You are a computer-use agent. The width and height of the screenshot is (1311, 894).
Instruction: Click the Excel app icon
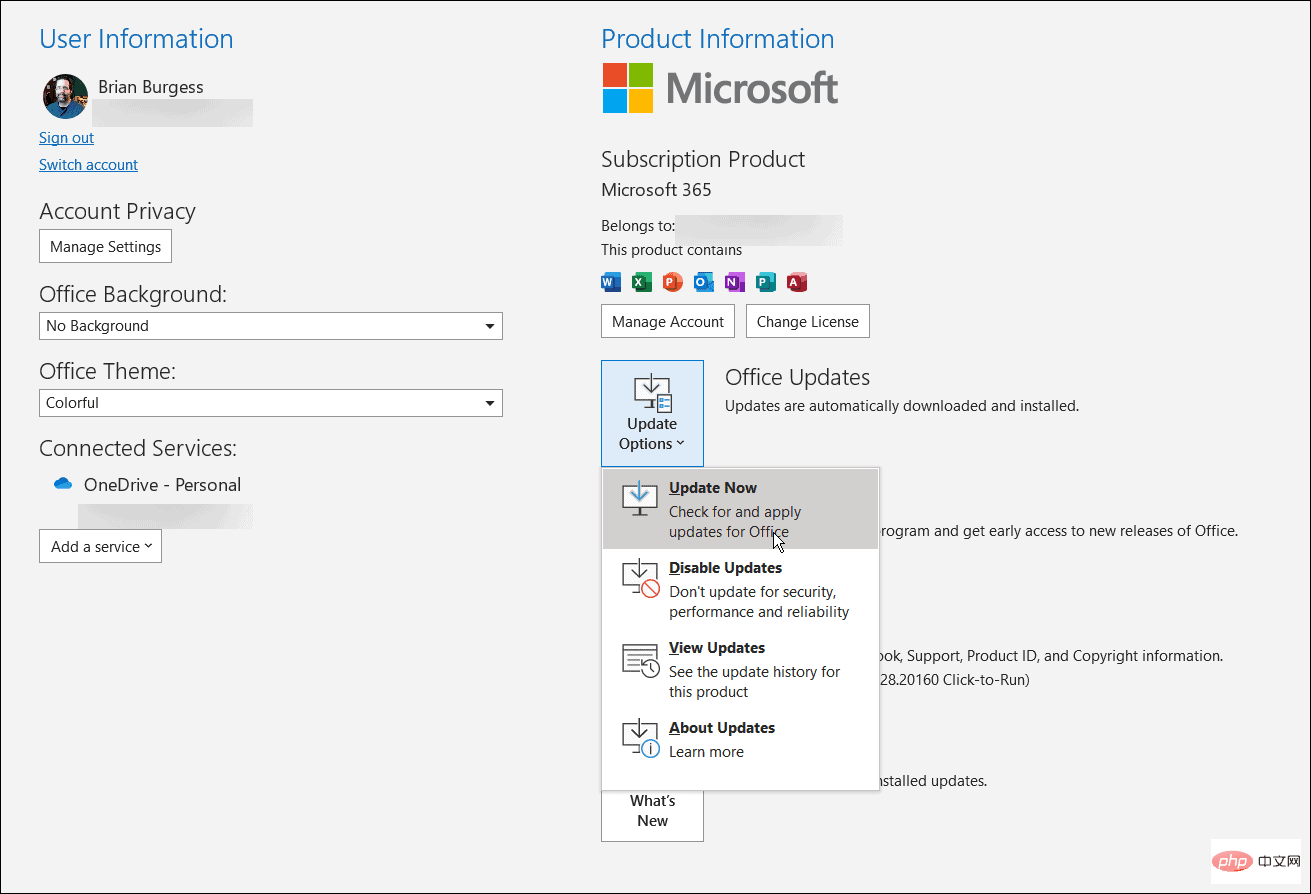pyautogui.click(x=642, y=282)
